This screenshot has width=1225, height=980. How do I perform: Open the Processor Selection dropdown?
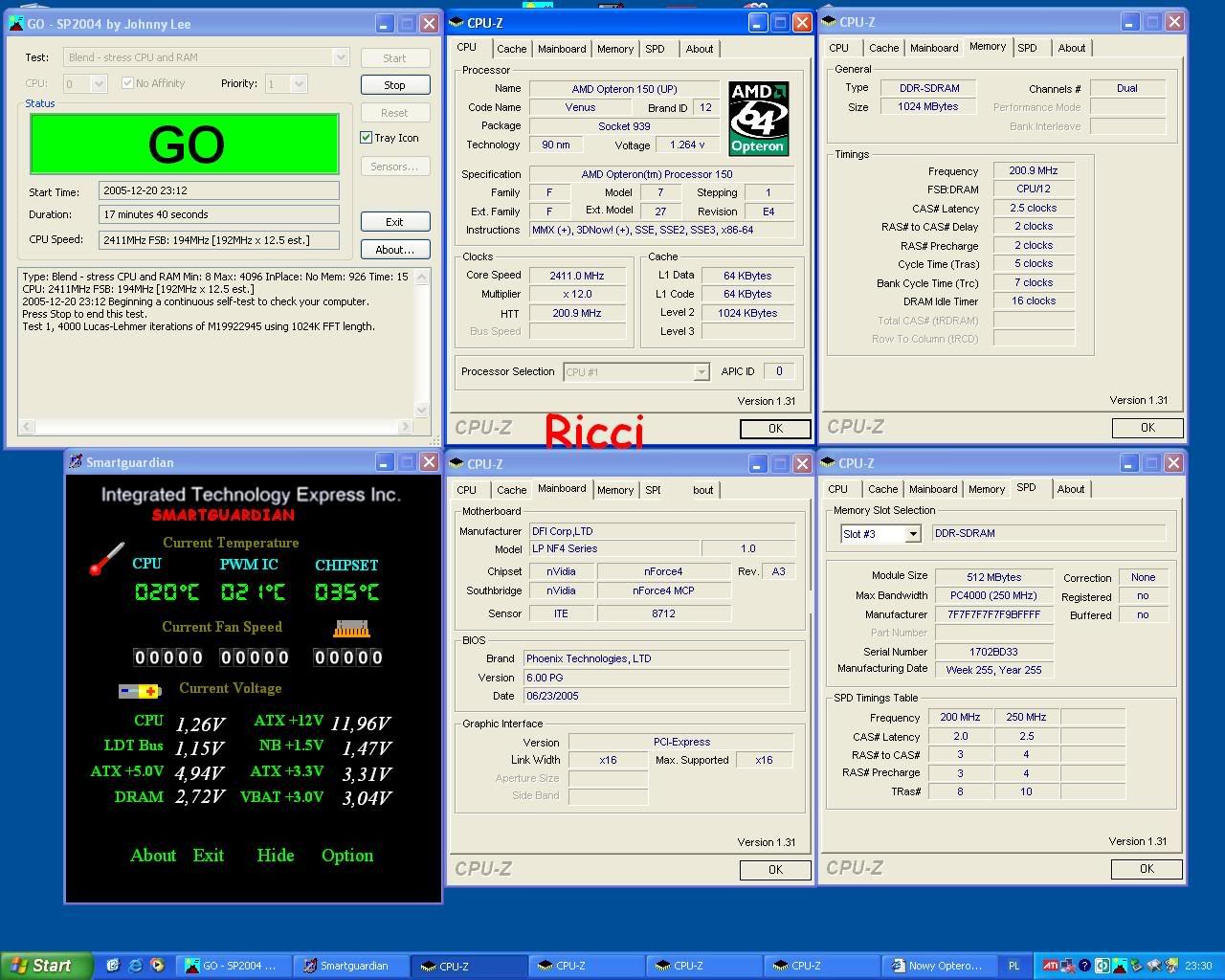click(x=702, y=371)
